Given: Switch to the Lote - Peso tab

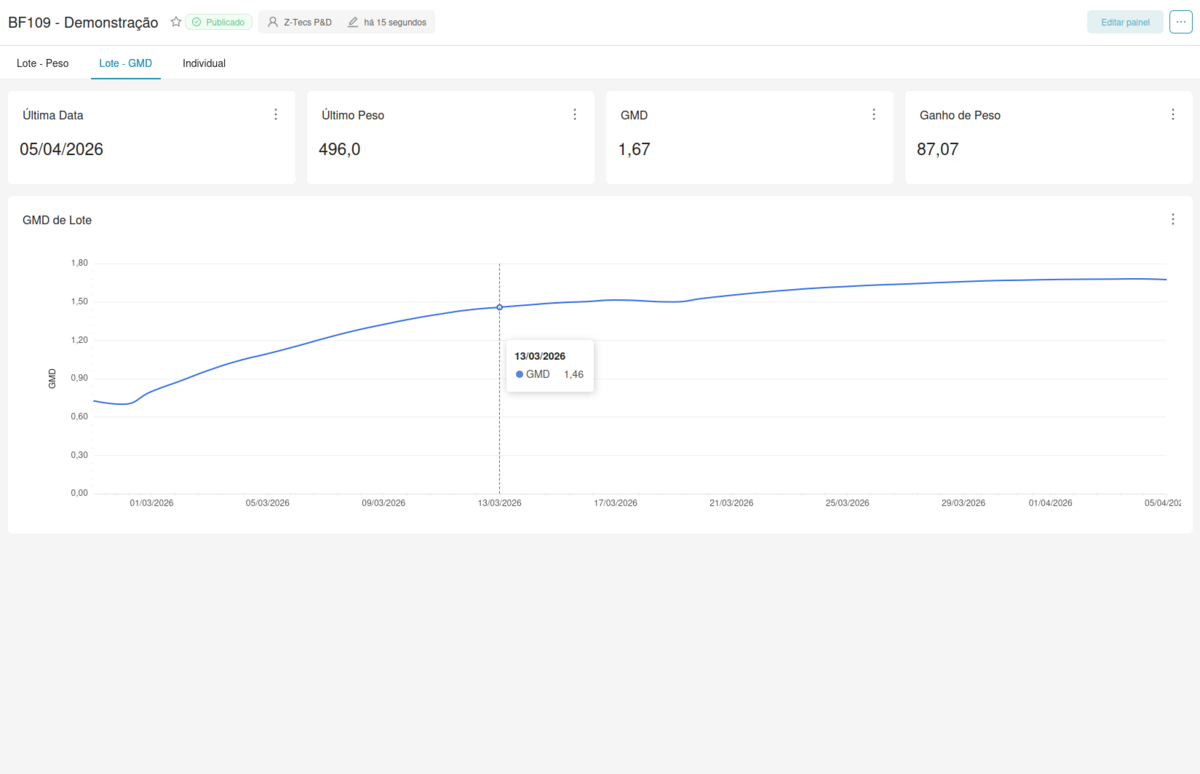Looking at the screenshot, I should pyautogui.click(x=42, y=63).
